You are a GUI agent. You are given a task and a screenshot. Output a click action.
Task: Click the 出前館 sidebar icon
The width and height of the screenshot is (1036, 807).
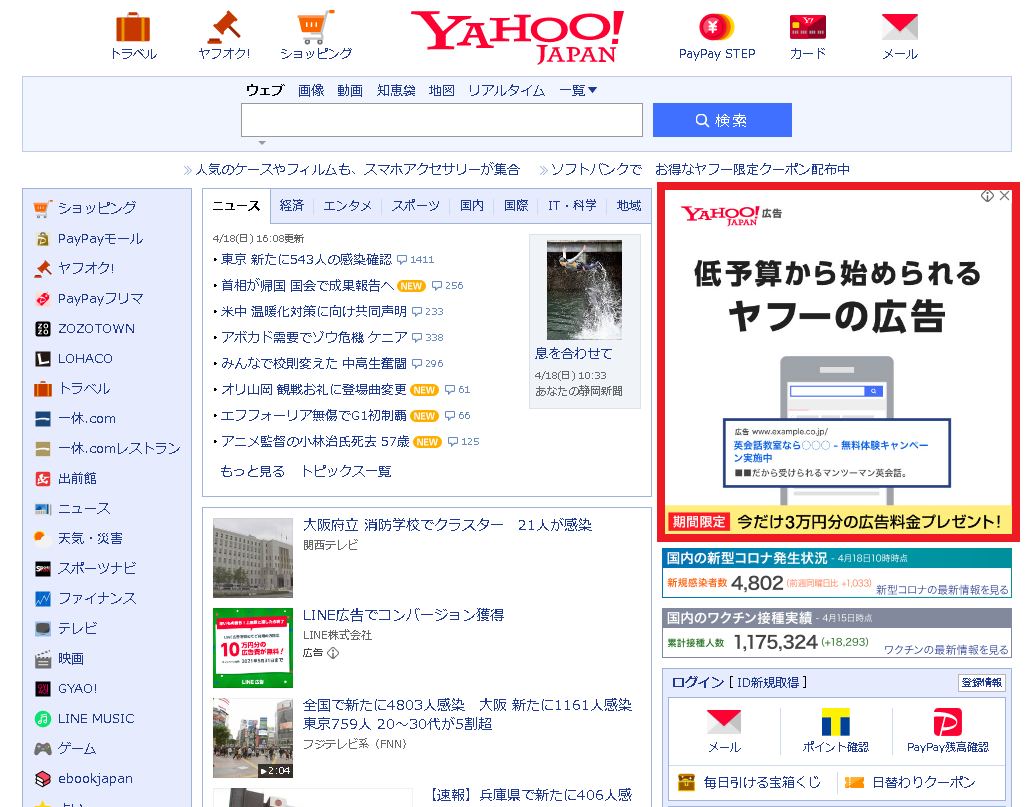point(42,479)
